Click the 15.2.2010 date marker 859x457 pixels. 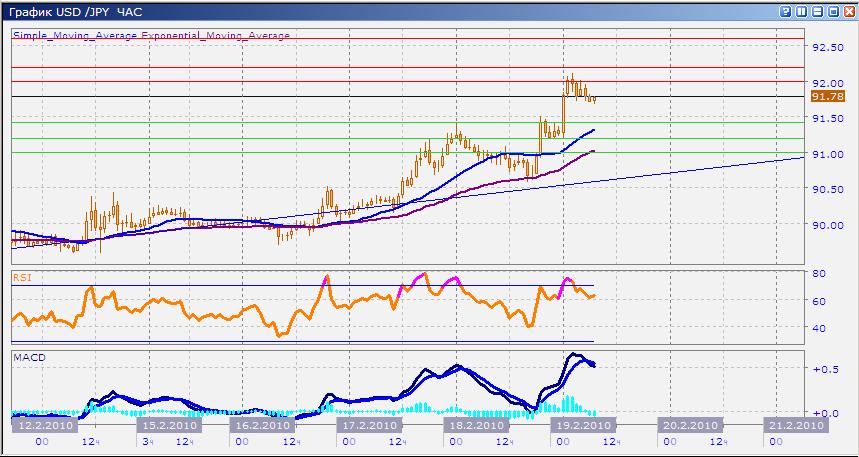tap(166, 424)
